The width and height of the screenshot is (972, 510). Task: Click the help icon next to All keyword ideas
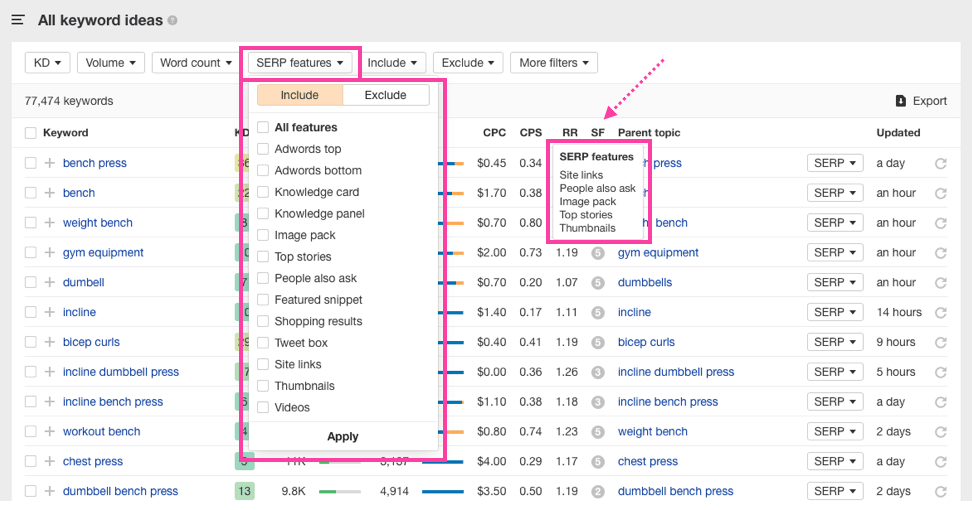coord(172,20)
